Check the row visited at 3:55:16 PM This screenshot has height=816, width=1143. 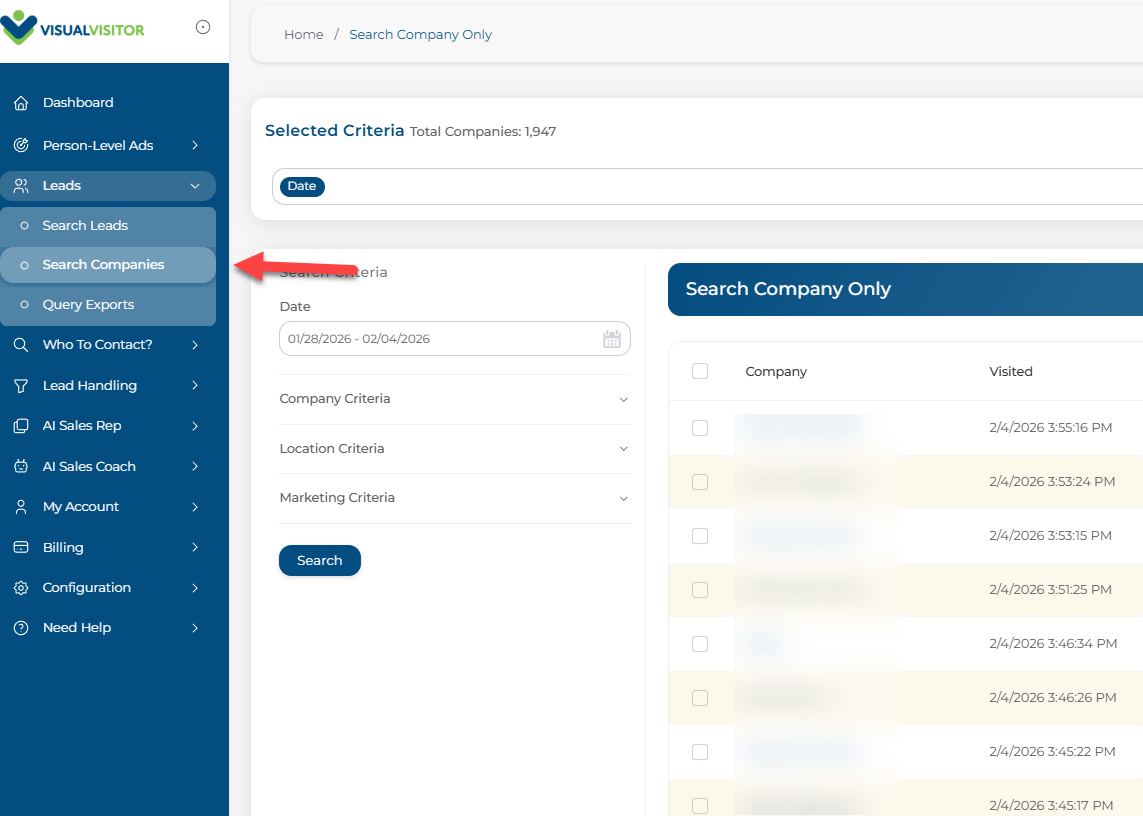[x=700, y=428]
